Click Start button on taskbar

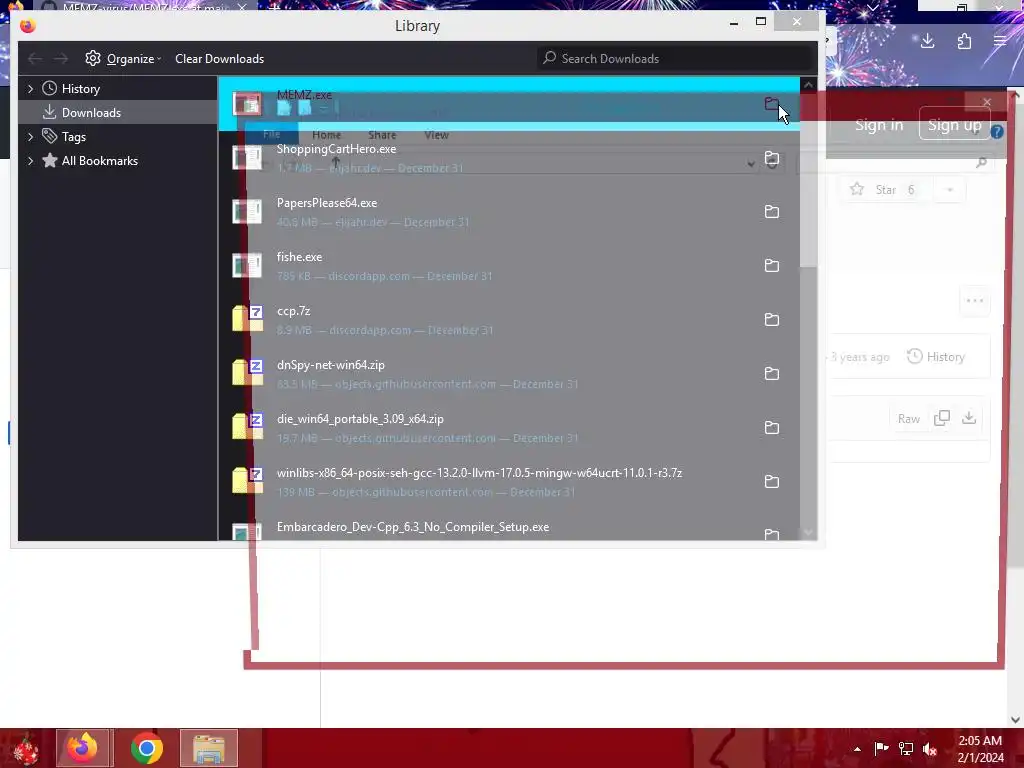(25, 748)
